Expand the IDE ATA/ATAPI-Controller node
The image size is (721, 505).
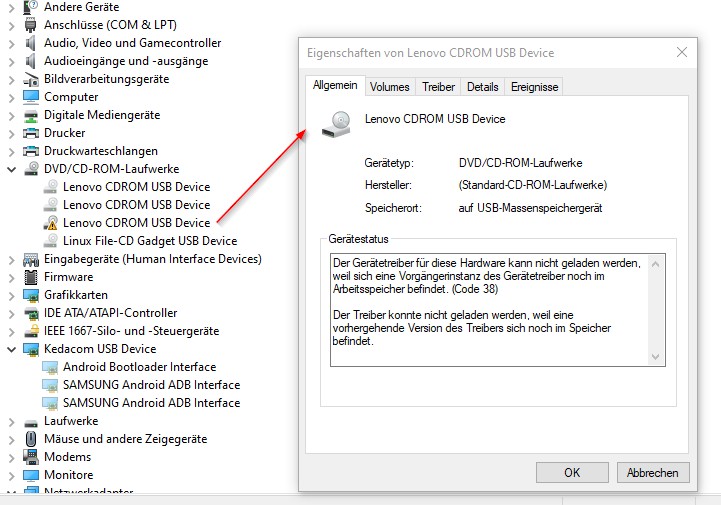[x=11, y=313]
